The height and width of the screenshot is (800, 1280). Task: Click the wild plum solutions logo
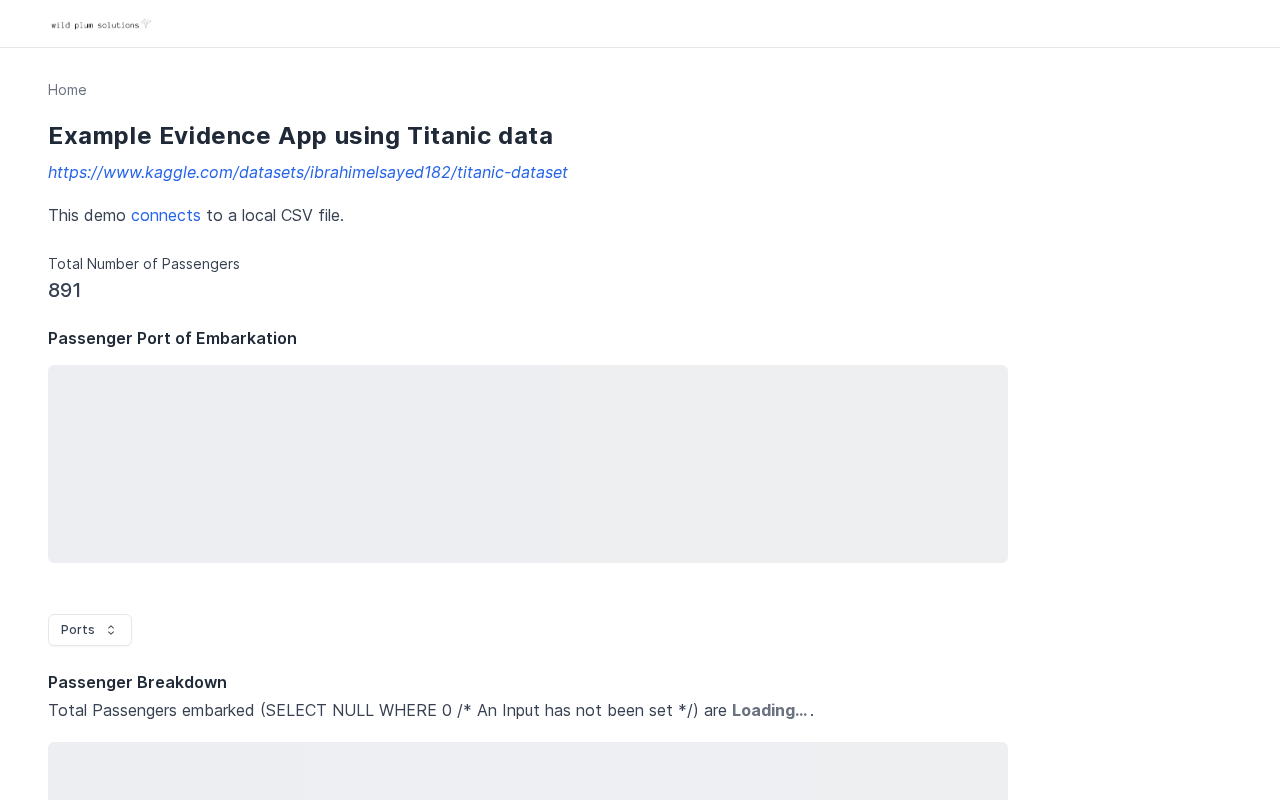point(100,24)
